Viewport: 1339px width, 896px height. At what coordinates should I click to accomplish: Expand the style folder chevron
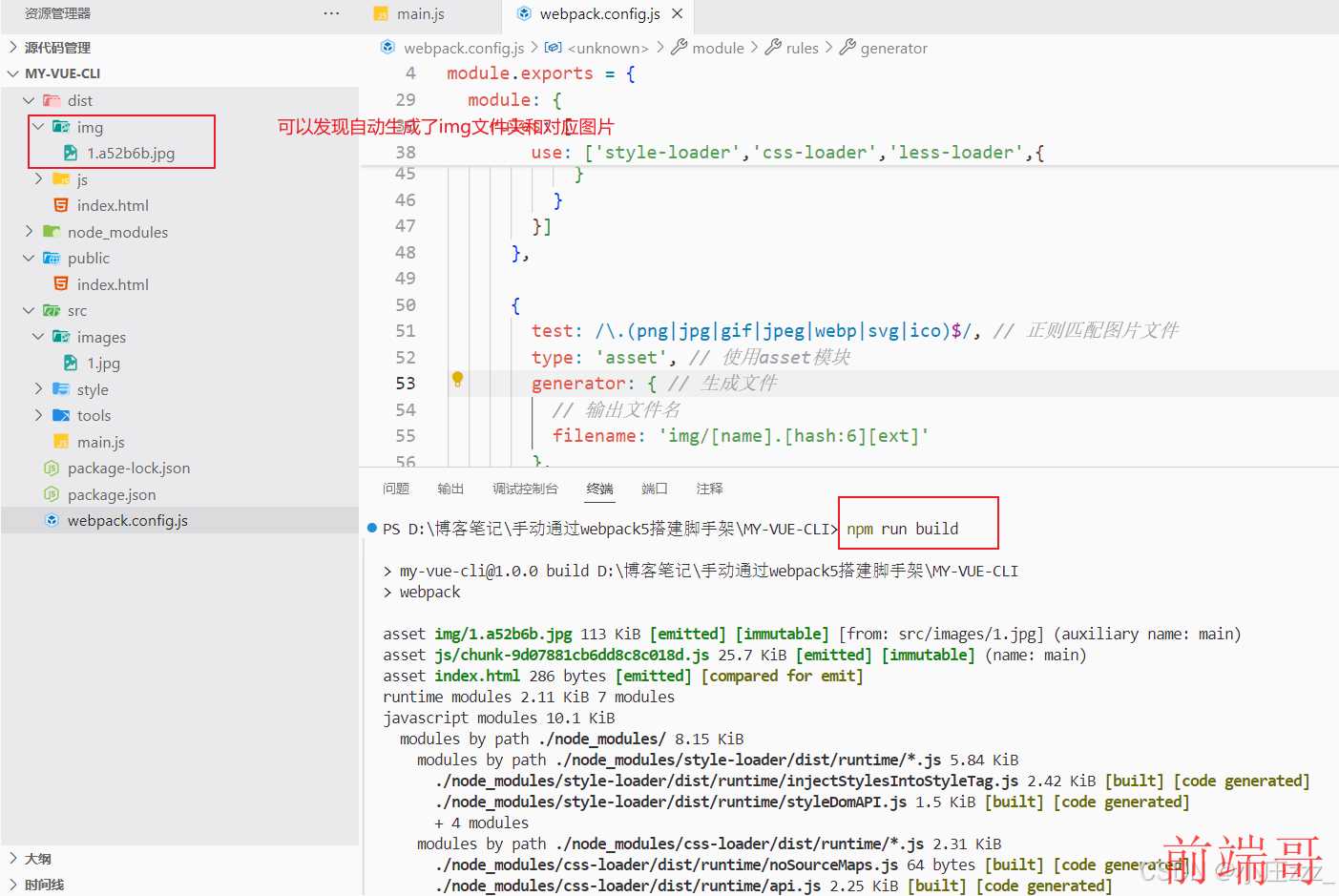click(38, 388)
